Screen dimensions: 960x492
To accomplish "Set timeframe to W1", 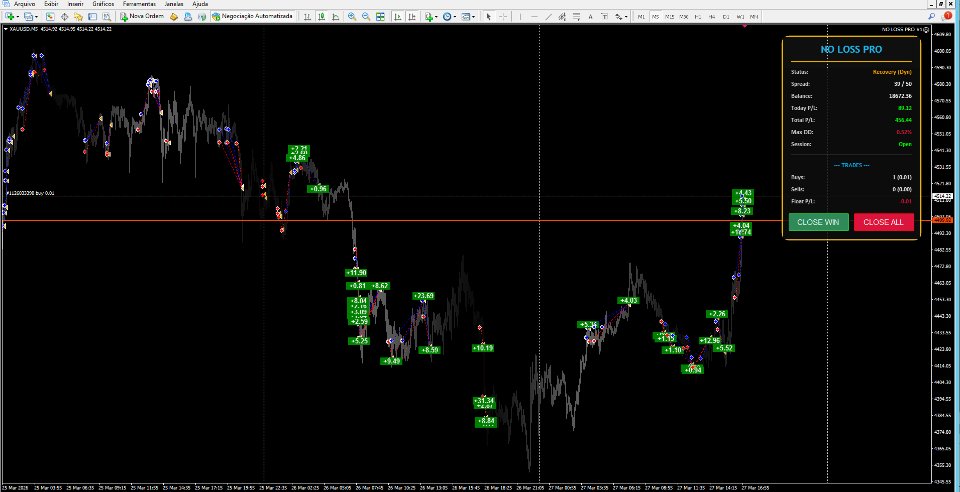I will pyautogui.click(x=740, y=17).
